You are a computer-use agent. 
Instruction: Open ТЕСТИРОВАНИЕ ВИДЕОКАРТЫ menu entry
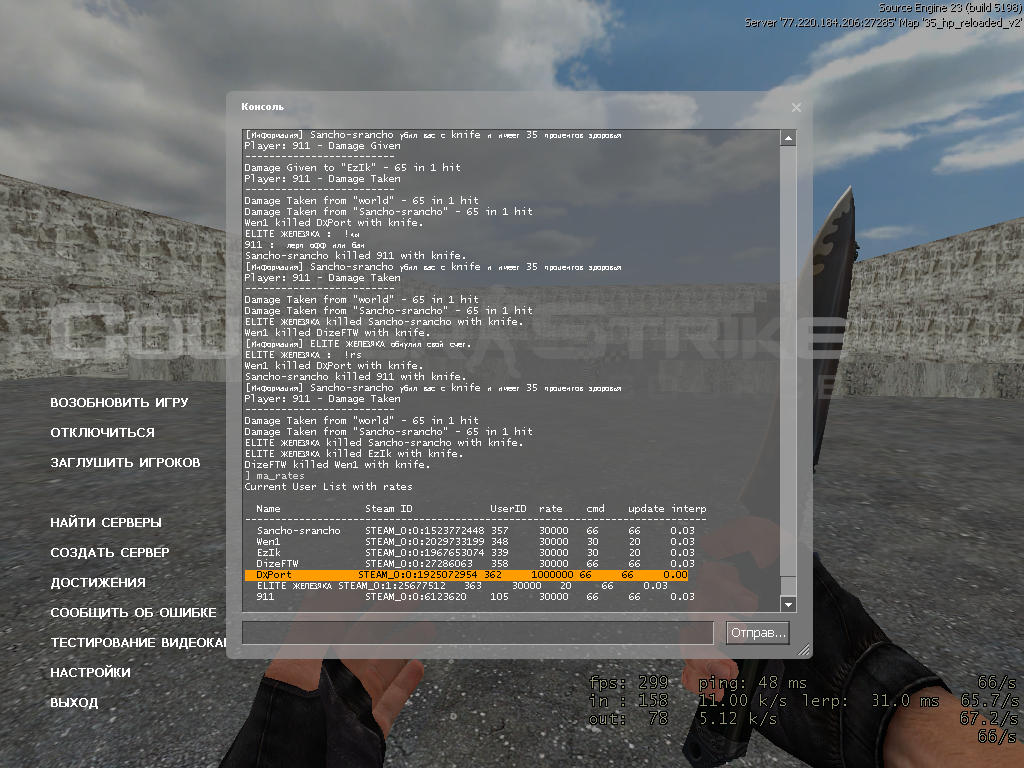click(138, 643)
